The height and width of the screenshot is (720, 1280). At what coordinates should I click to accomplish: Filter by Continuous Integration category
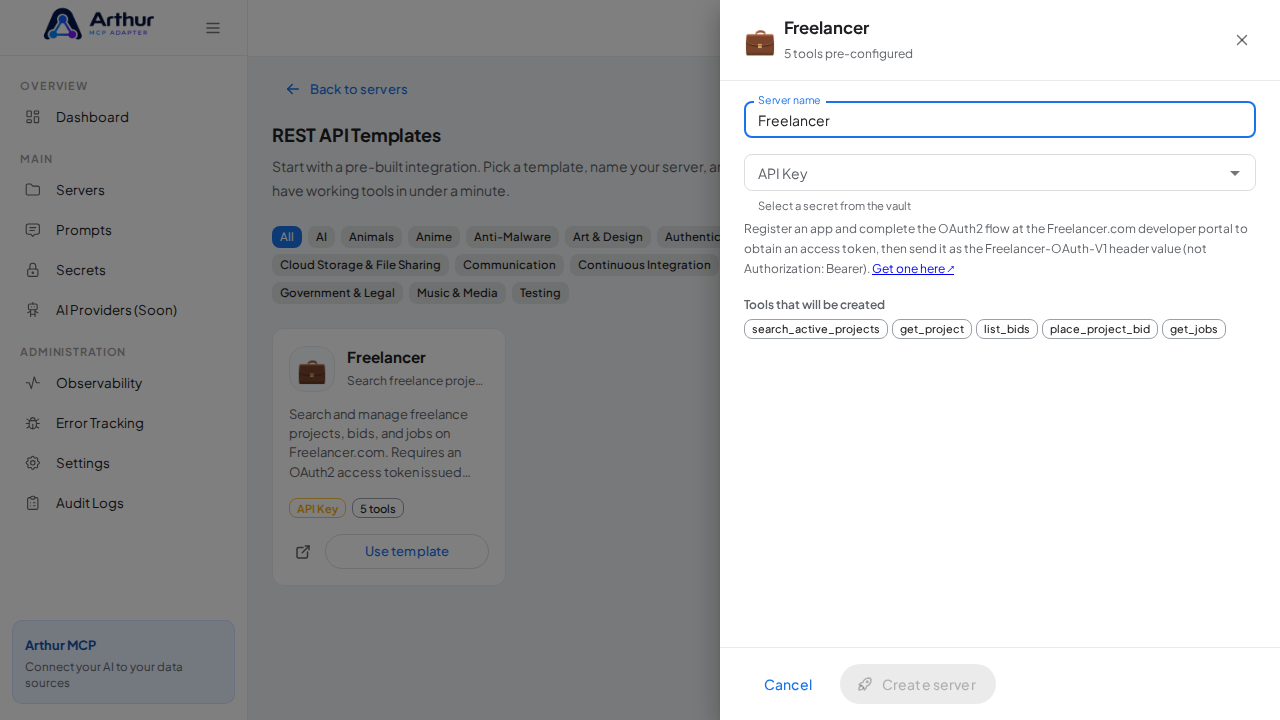point(644,265)
